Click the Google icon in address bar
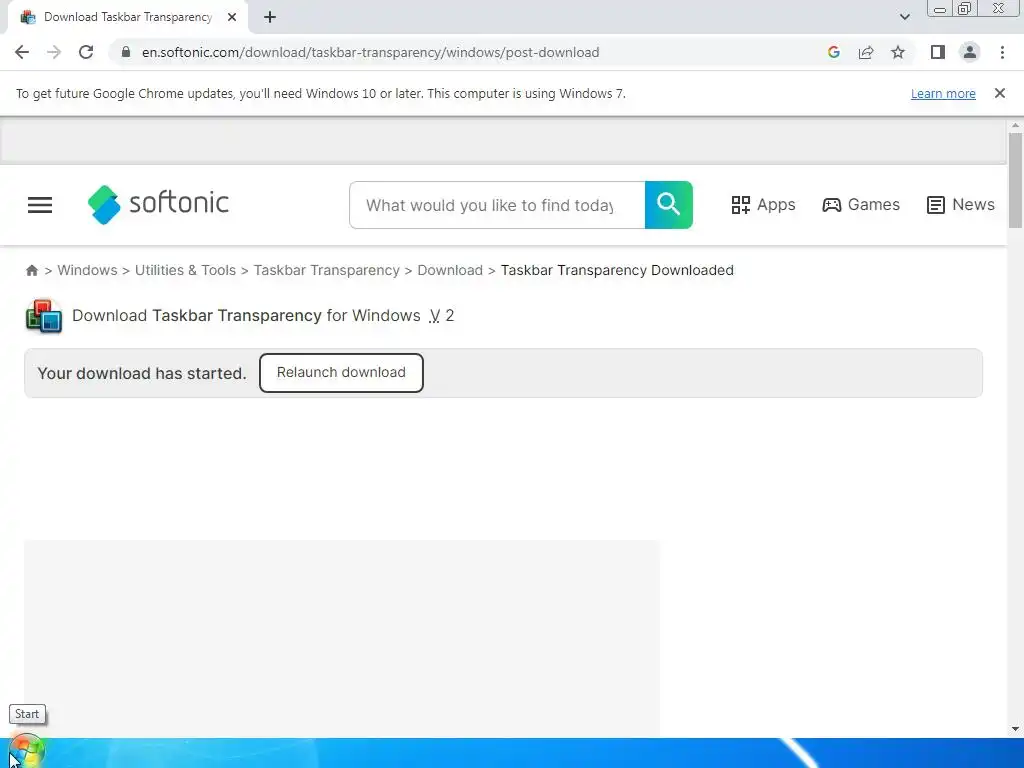Screen dimensions: 1024x768 tap(833, 52)
